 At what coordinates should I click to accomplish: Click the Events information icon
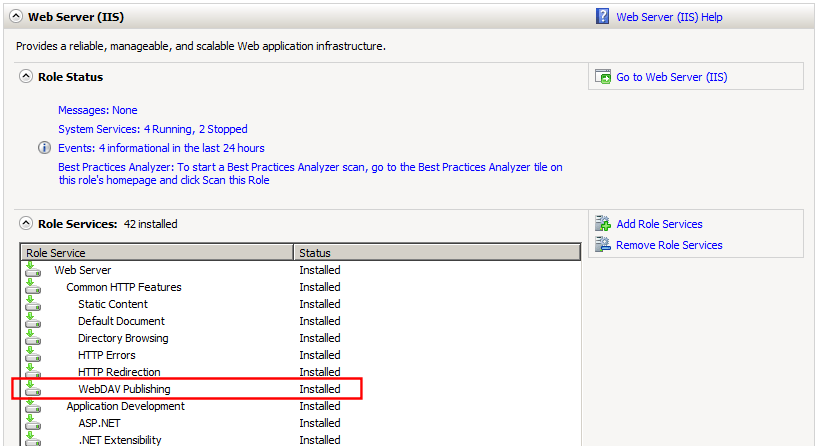coord(44,148)
